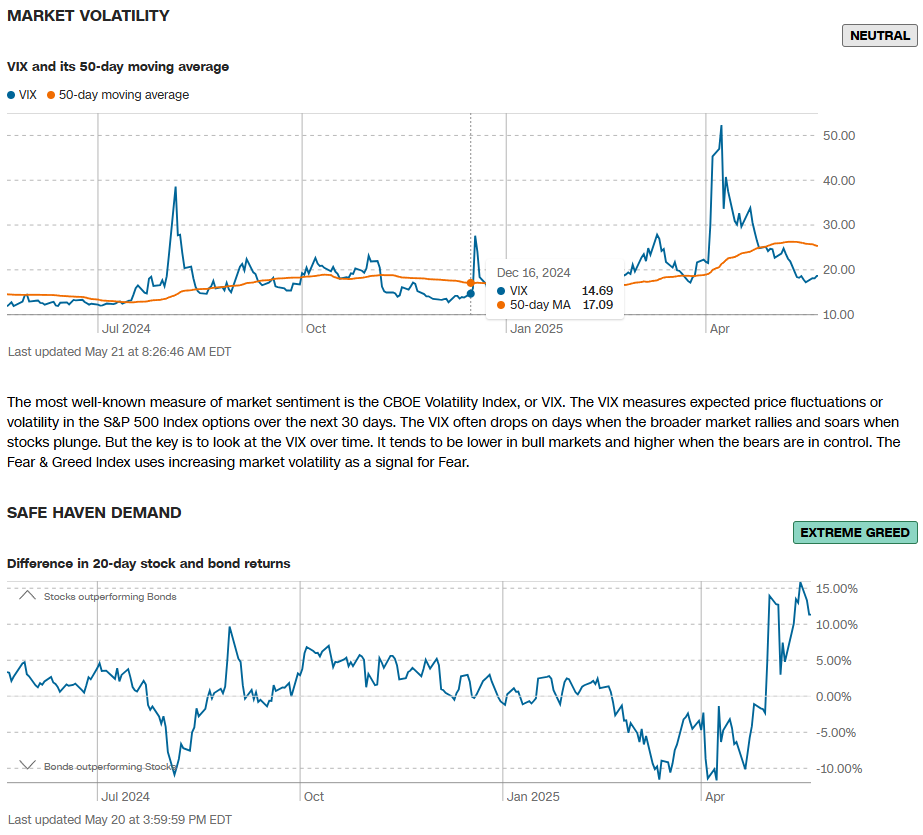Image resolution: width=923 pixels, height=835 pixels.
Task: Click the EXTREME GREED rating badge
Action: pyautogui.click(x=854, y=532)
